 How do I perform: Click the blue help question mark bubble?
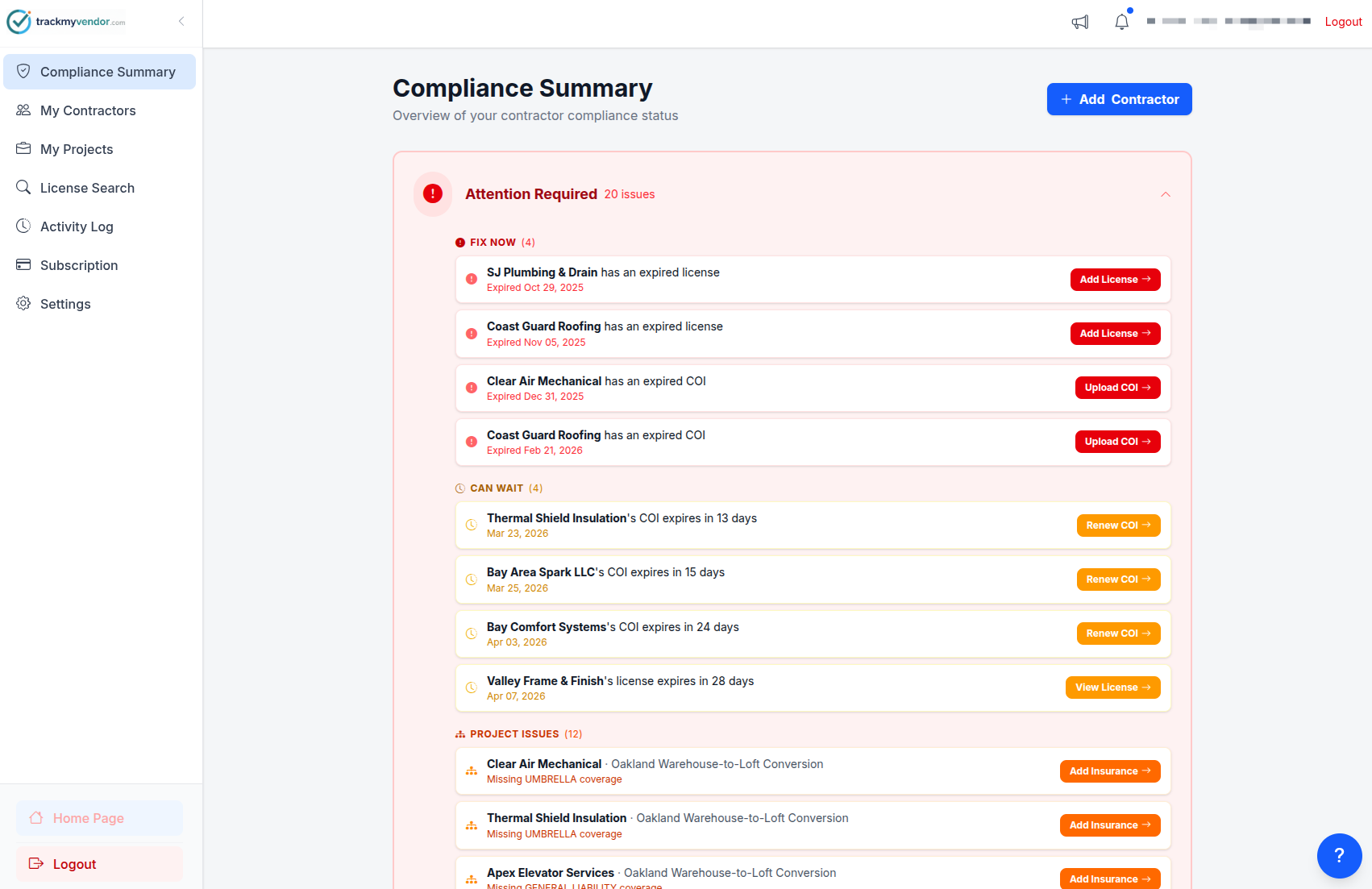tap(1339, 856)
